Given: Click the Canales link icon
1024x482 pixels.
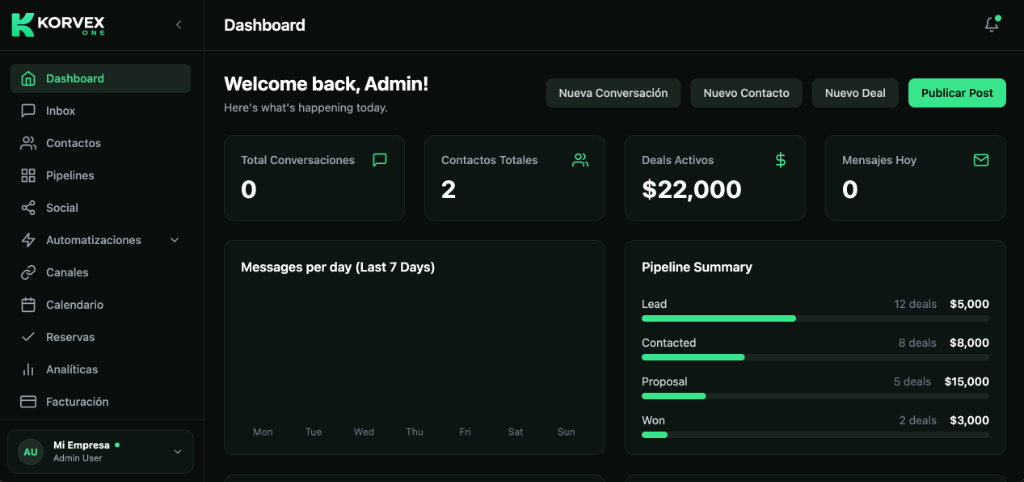Looking at the screenshot, I should tap(28, 272).
